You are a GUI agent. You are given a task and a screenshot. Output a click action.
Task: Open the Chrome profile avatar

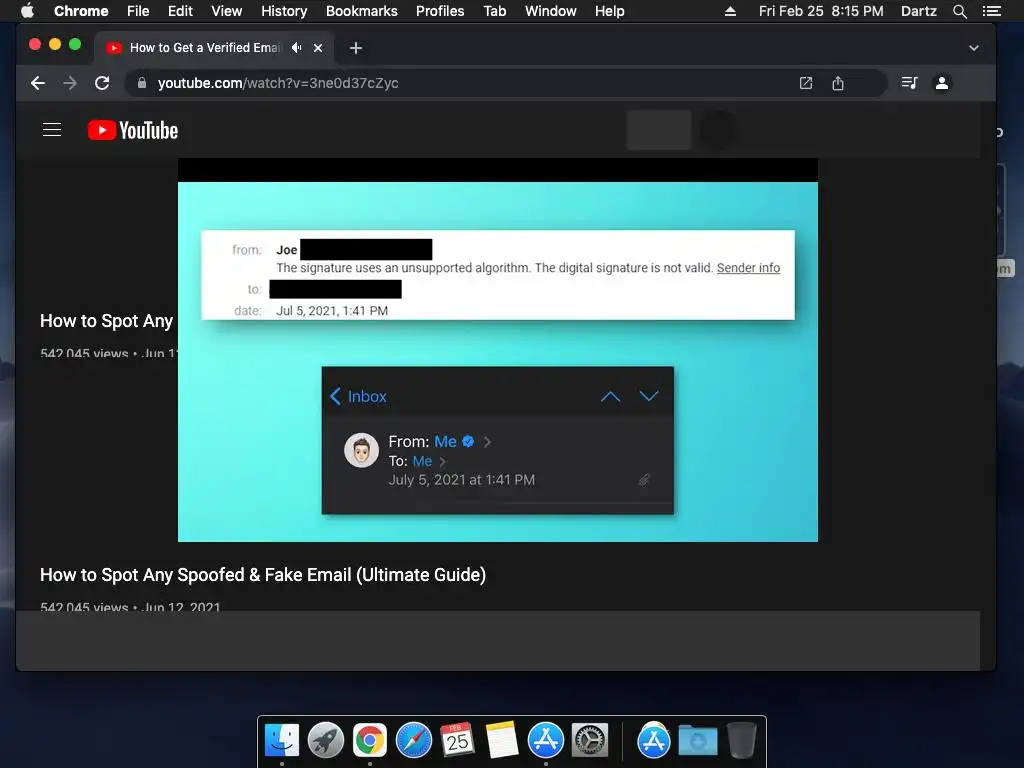[942, 83]
